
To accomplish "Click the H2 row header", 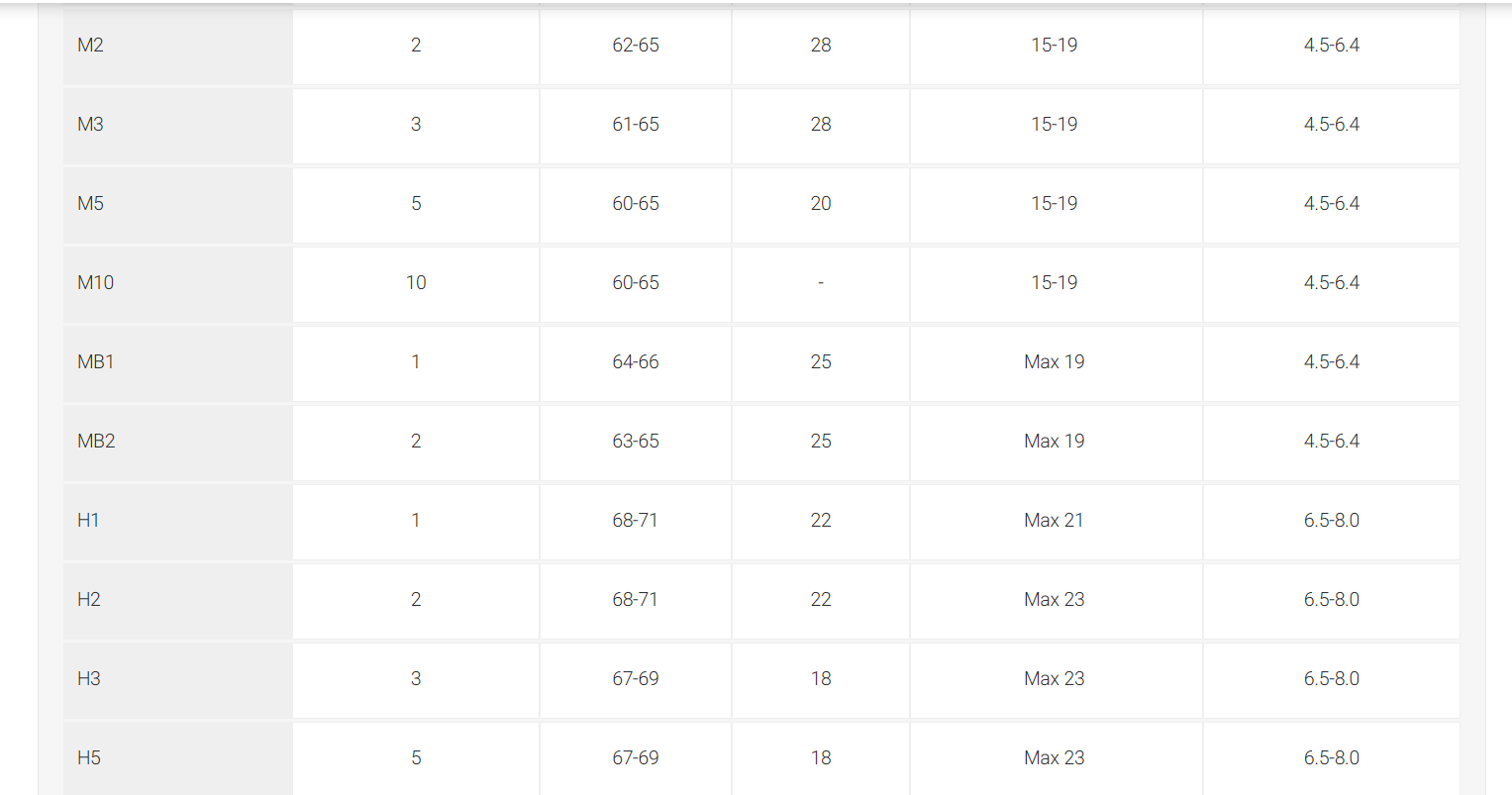I will pyautogui.click(x=178, y=600).
